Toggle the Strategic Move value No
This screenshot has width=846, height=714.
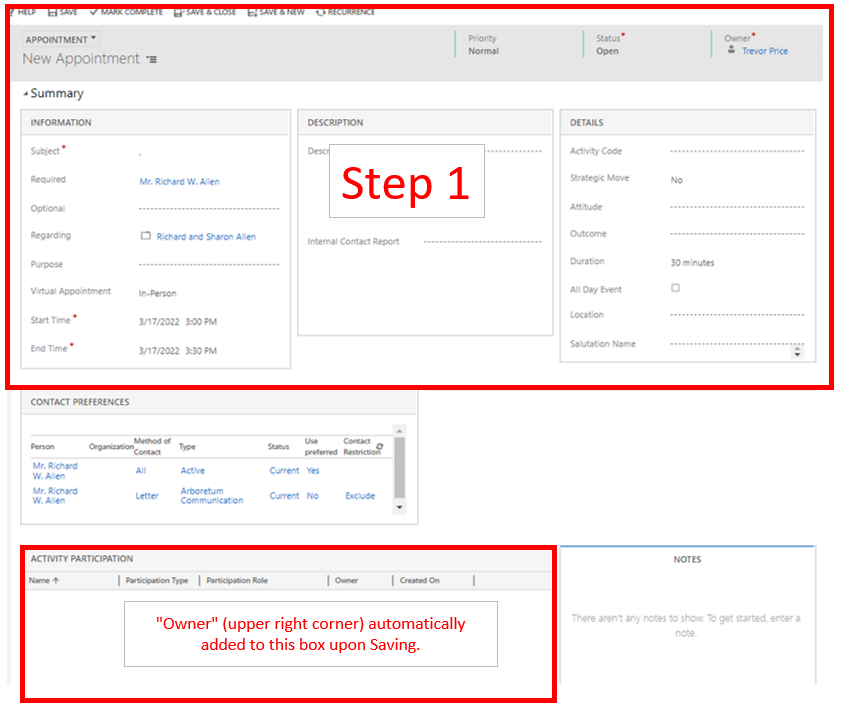(677, 180)
